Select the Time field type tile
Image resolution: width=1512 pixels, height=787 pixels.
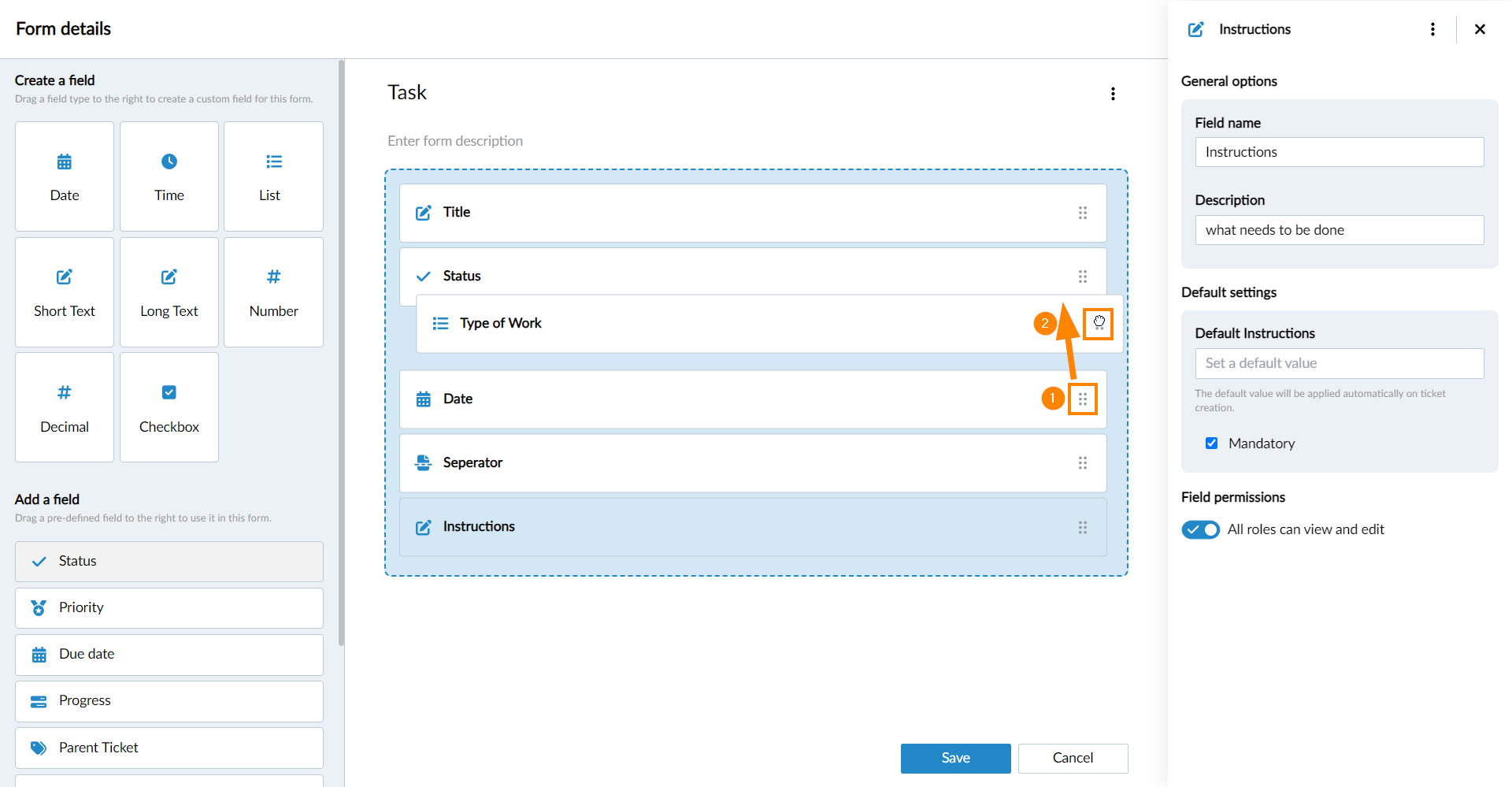point(169,176)
